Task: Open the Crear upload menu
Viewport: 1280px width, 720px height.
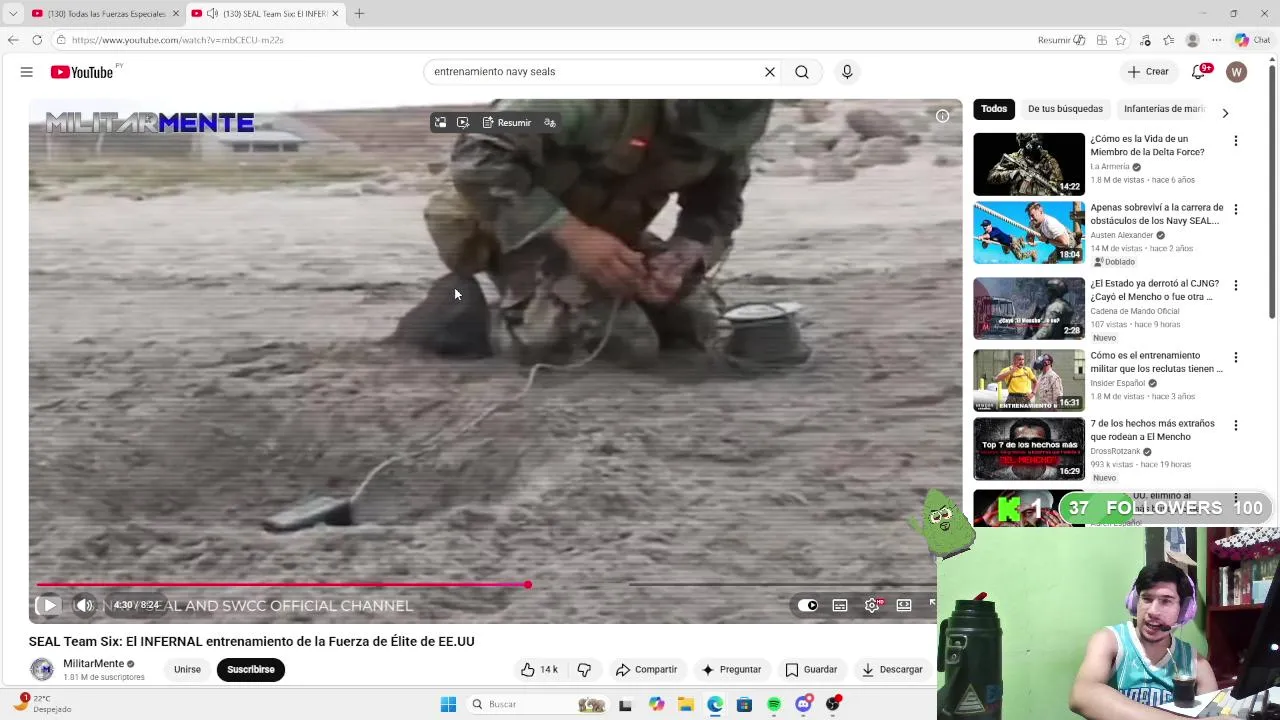Action: [x=1148, y=72]
